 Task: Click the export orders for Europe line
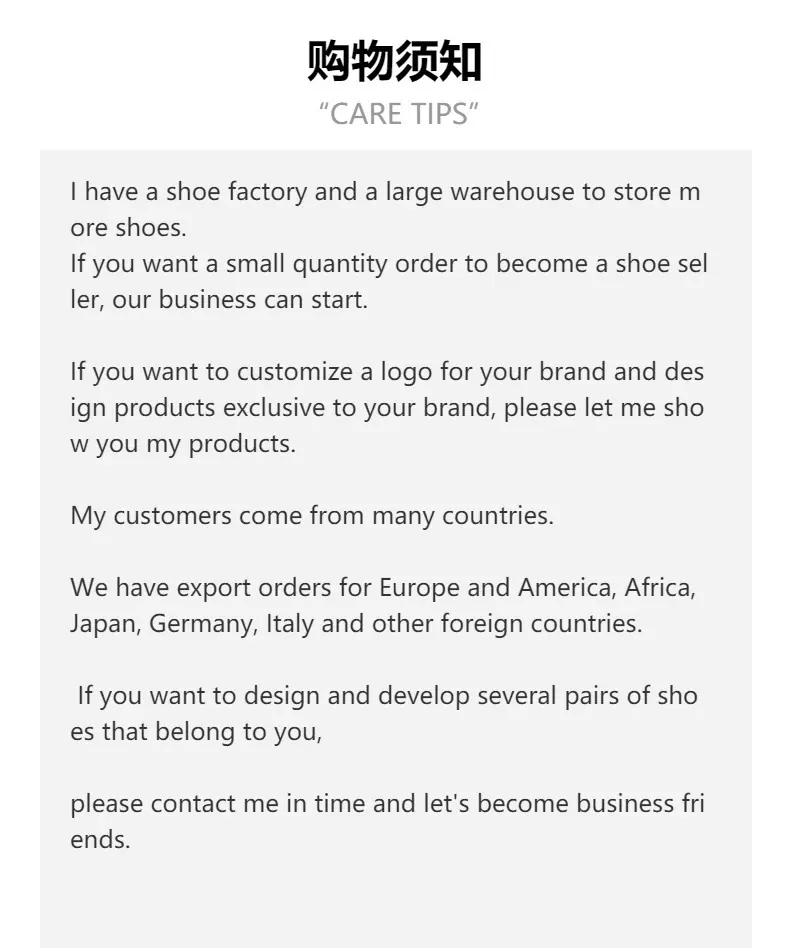383,588
